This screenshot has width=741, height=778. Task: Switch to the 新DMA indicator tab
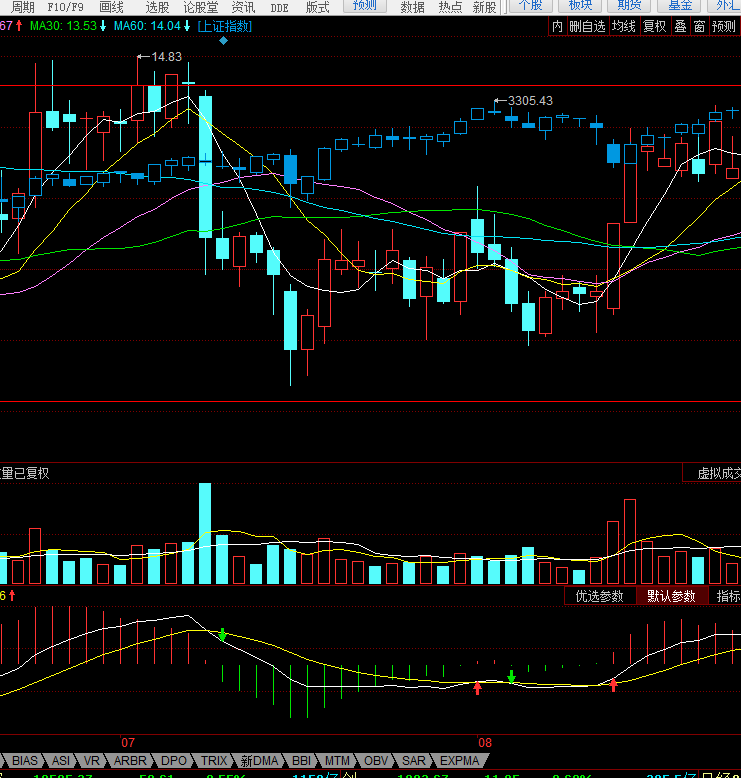pyautogui.click(x=259, y=760)
